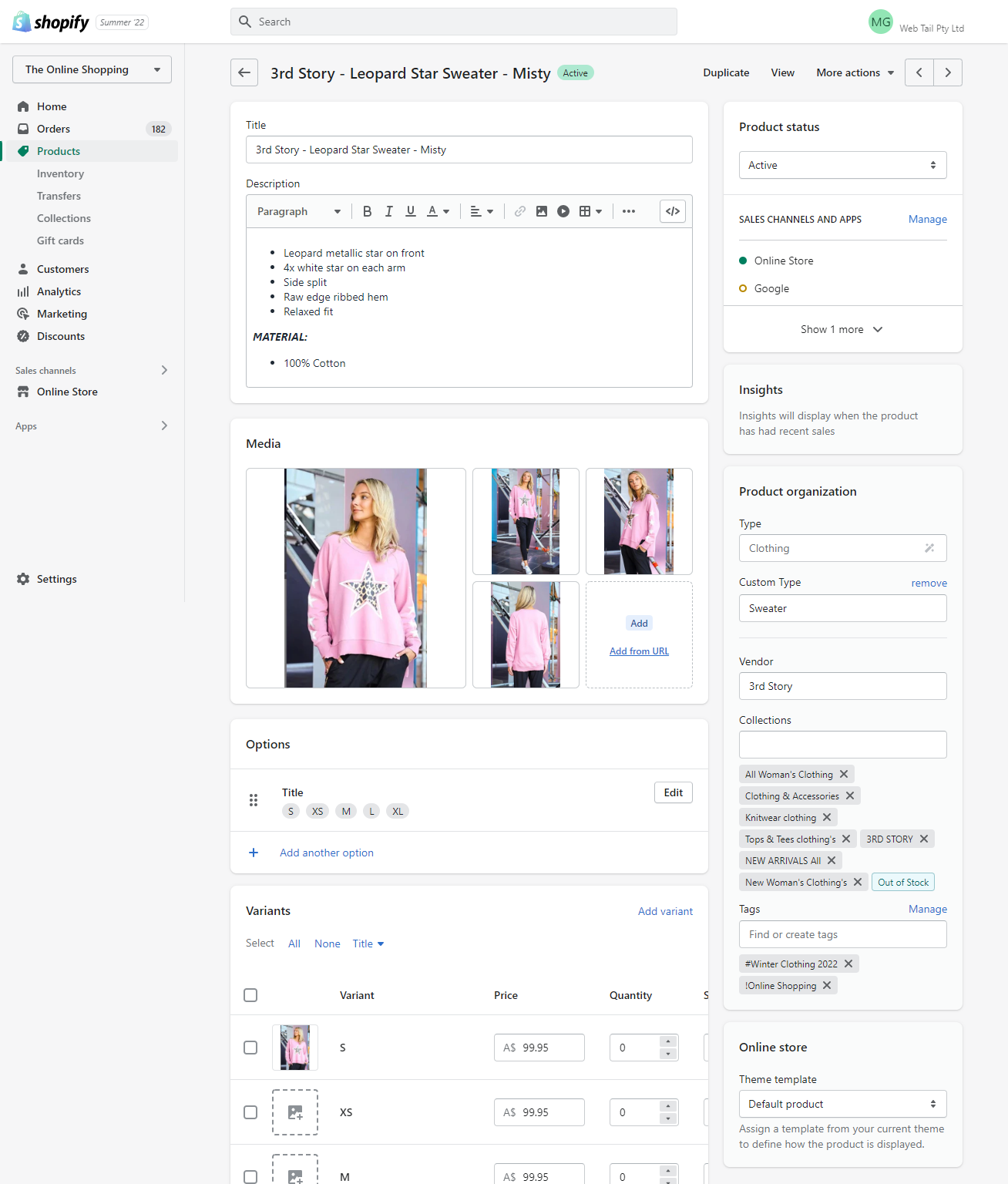Click the Find or create tags field
The image size is (1008, 1184).
pyautogui.click(x=842, y=934)
